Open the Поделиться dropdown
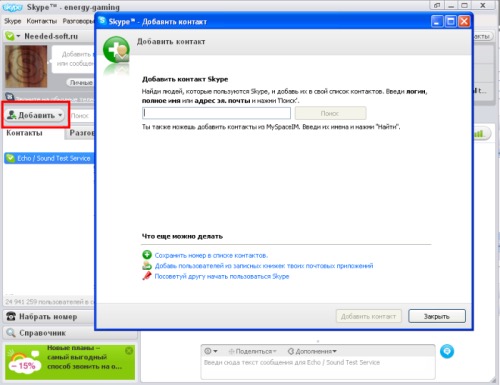The image size is (500, 385). coord(252,351)
